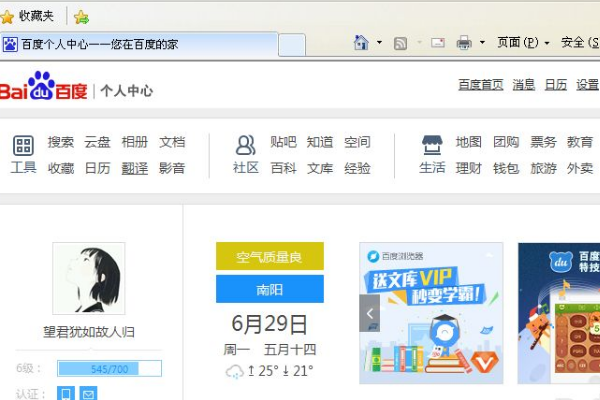The width and height of the screenshot is (600, 400).
Task: Open a new blank browser tab
Action: pyautogui.click(x=292, y=45)
